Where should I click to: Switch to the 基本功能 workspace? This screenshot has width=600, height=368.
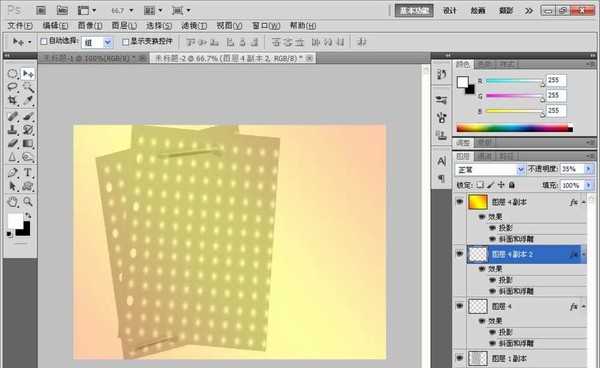coord(414,11)
